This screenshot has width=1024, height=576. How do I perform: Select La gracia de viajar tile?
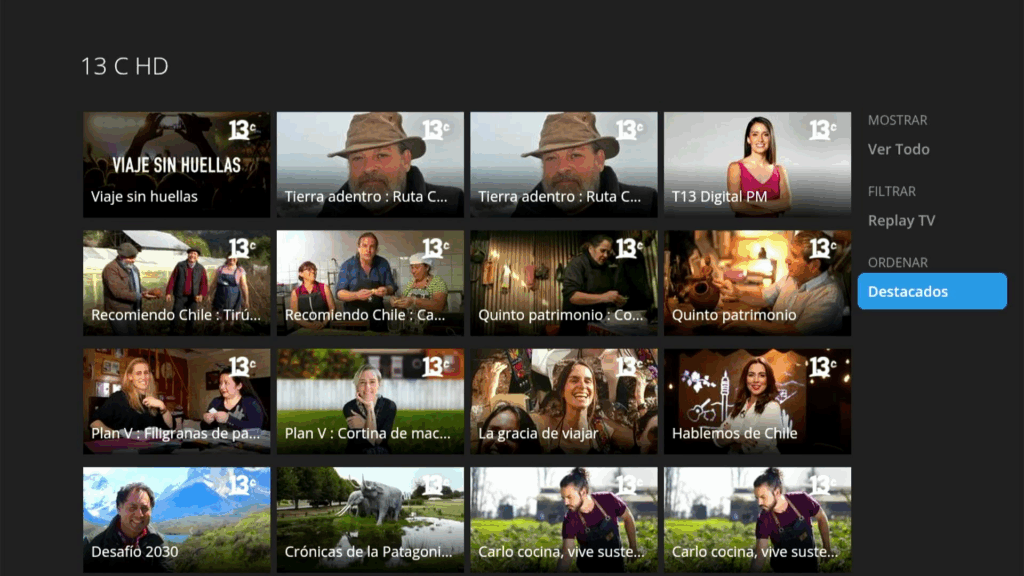click(564, 401)
